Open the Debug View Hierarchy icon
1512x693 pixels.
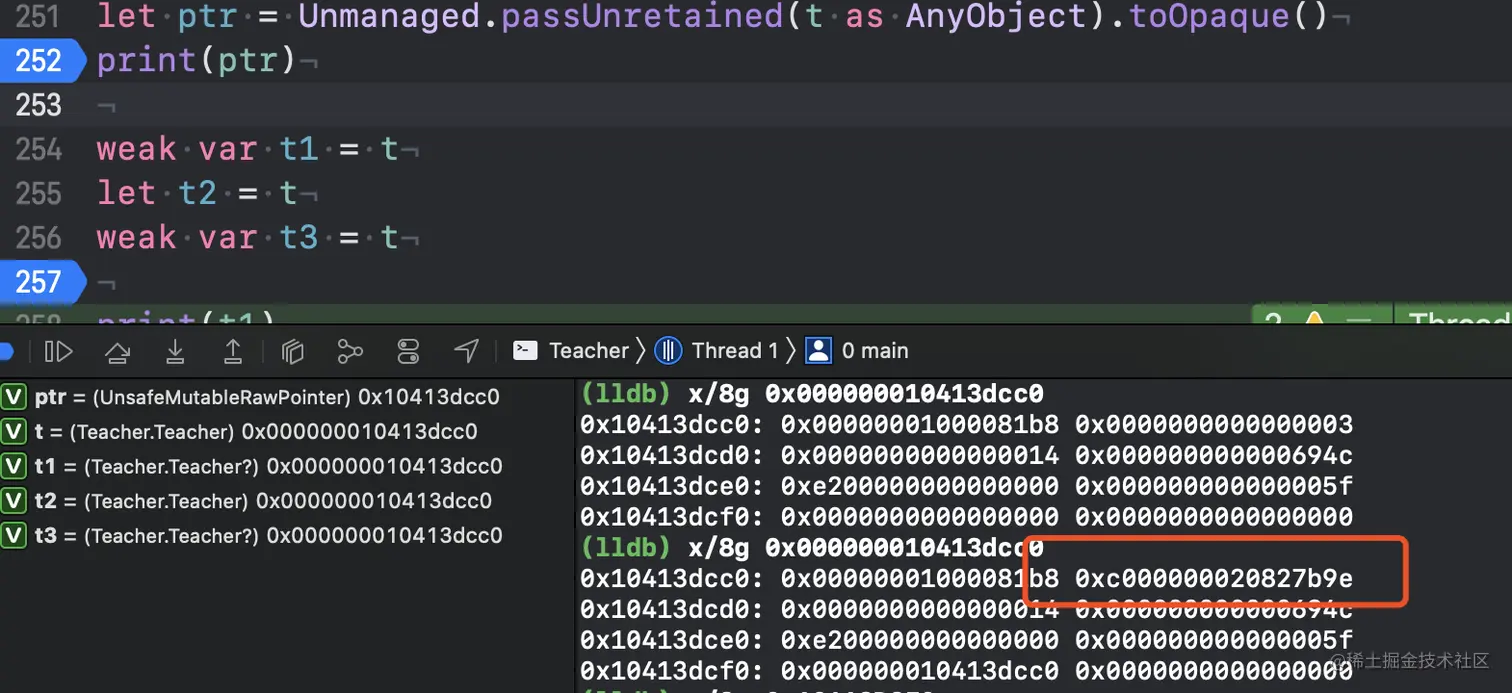292,351
